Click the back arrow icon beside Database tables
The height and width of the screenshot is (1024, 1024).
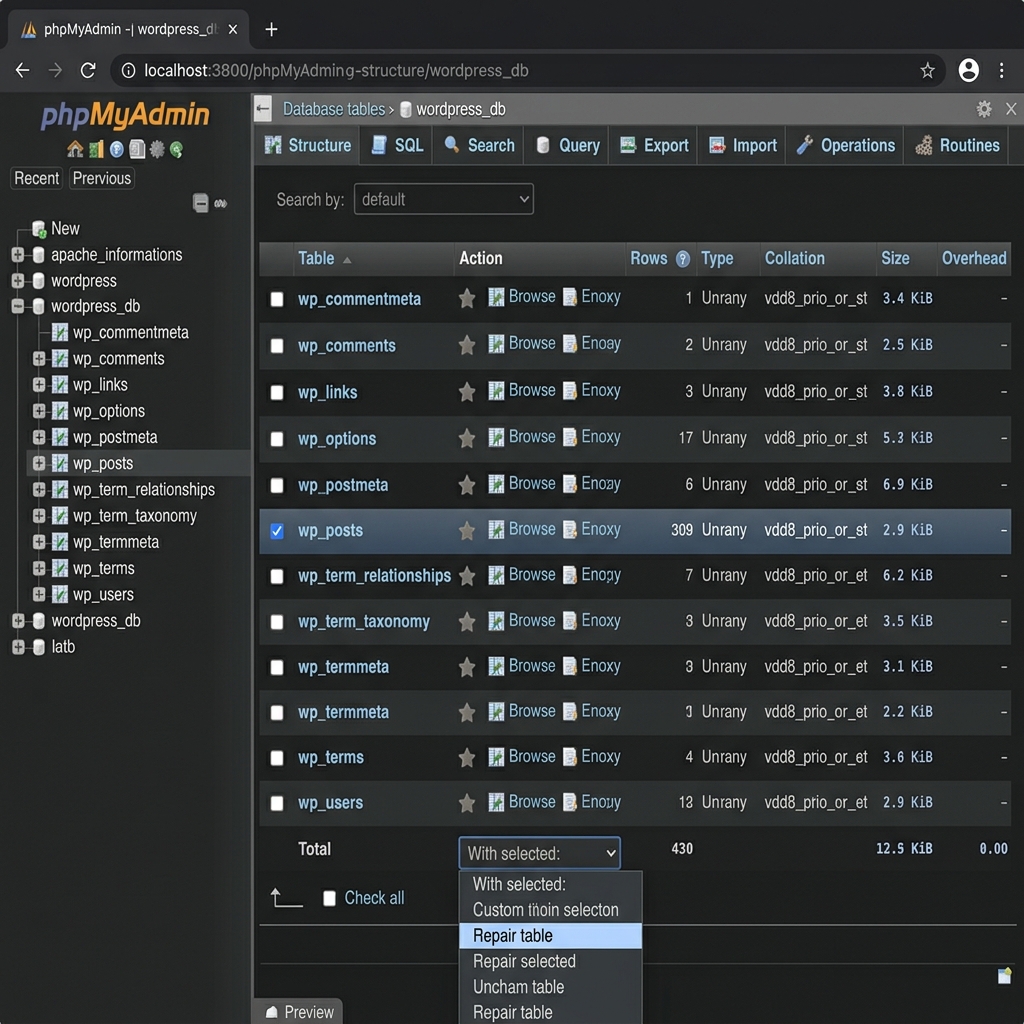pos(263,109)
